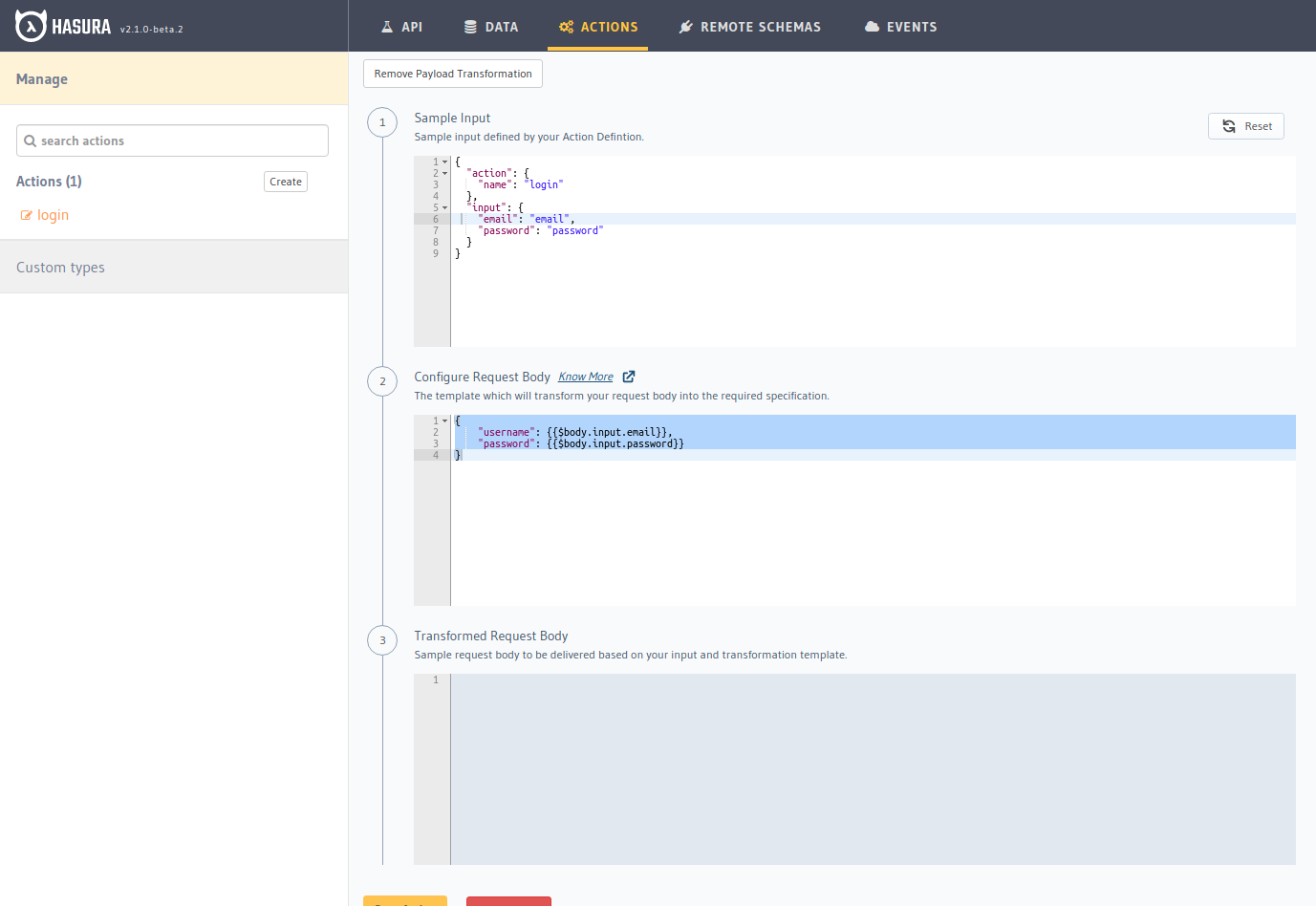Click the Events cloud icon

(872, 27)
